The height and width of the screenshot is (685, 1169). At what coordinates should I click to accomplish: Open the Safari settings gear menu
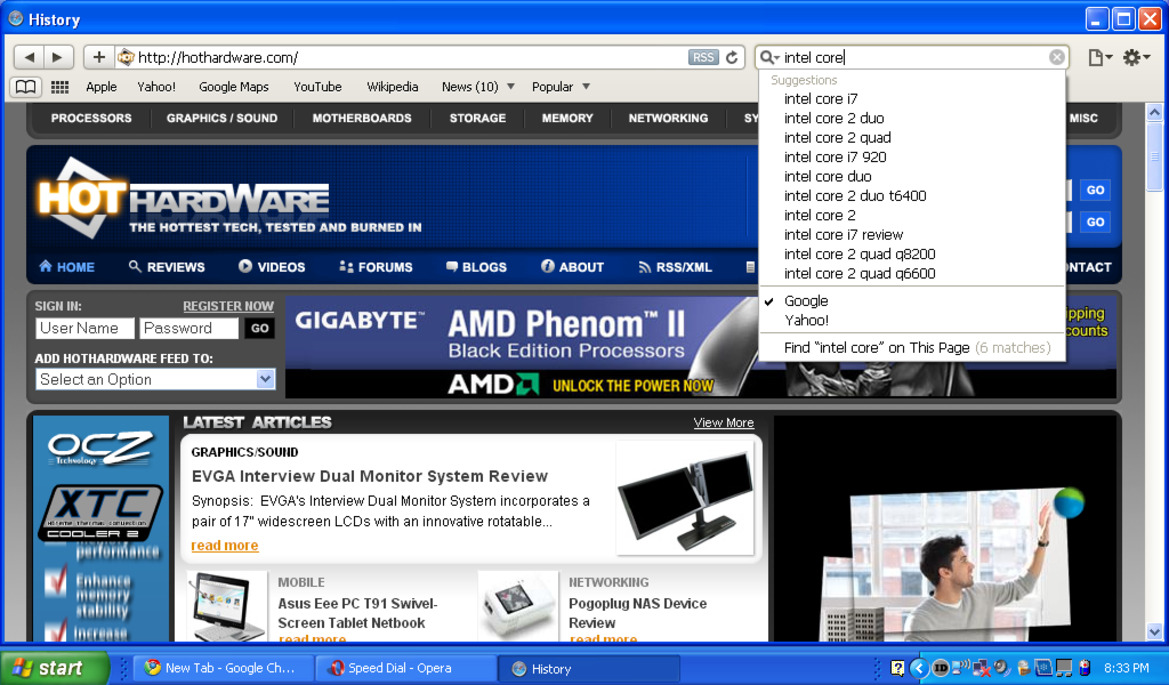coord(1136,57)
